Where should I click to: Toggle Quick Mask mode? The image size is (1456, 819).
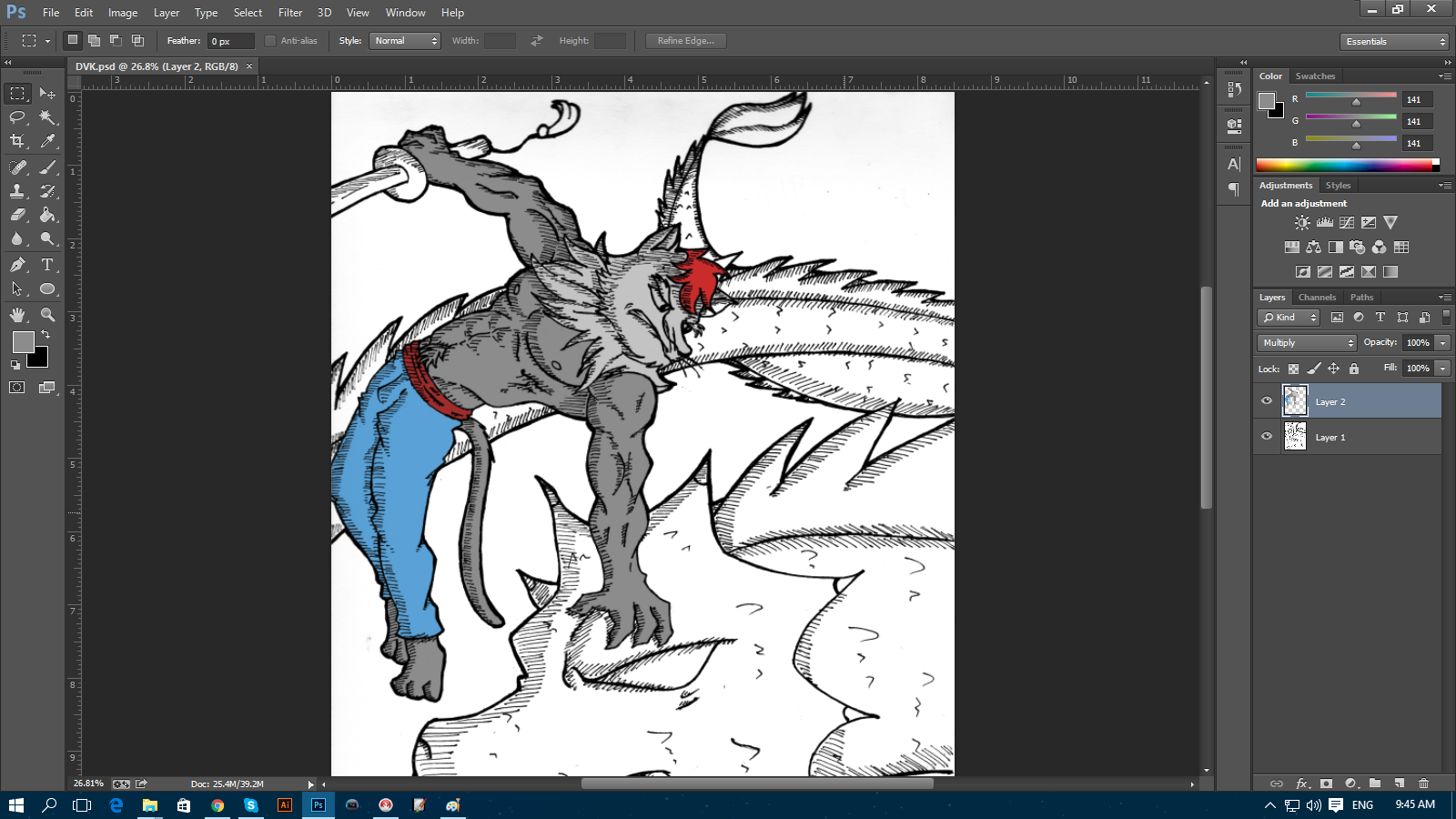[17, 388]
